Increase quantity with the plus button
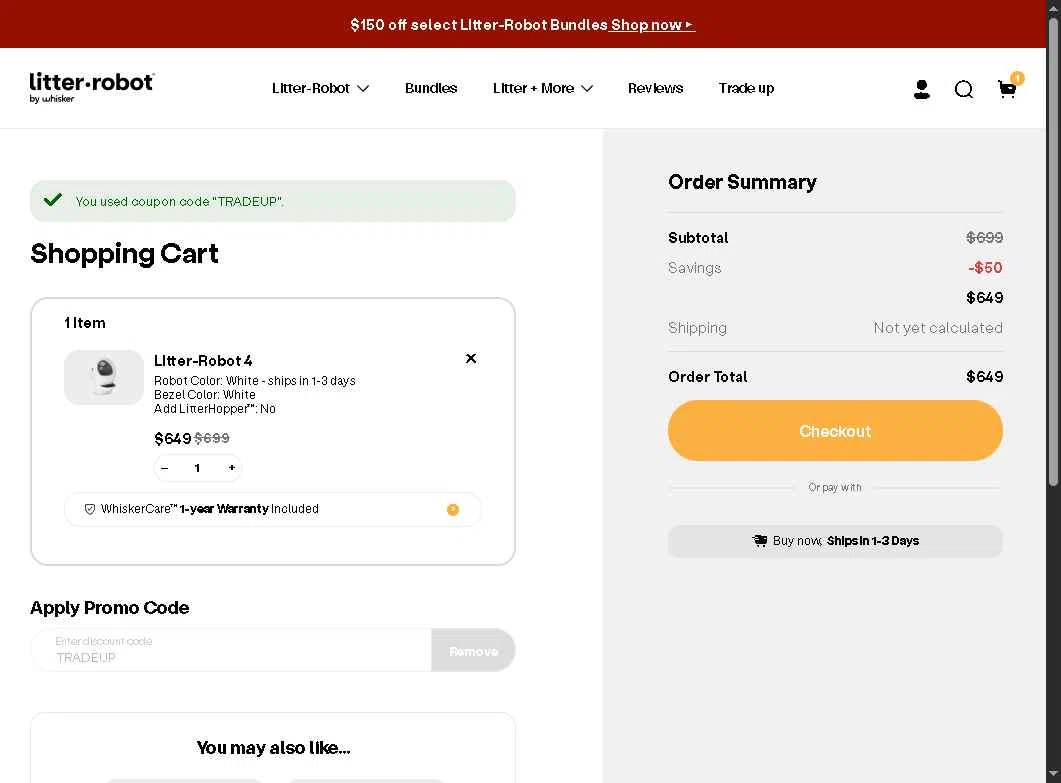Screen dimensions: 1061x783 click(x=231, y=468)
